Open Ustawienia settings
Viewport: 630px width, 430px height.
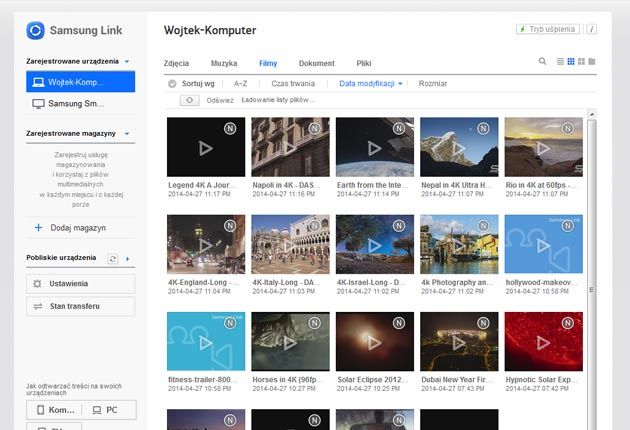(81, 284)
